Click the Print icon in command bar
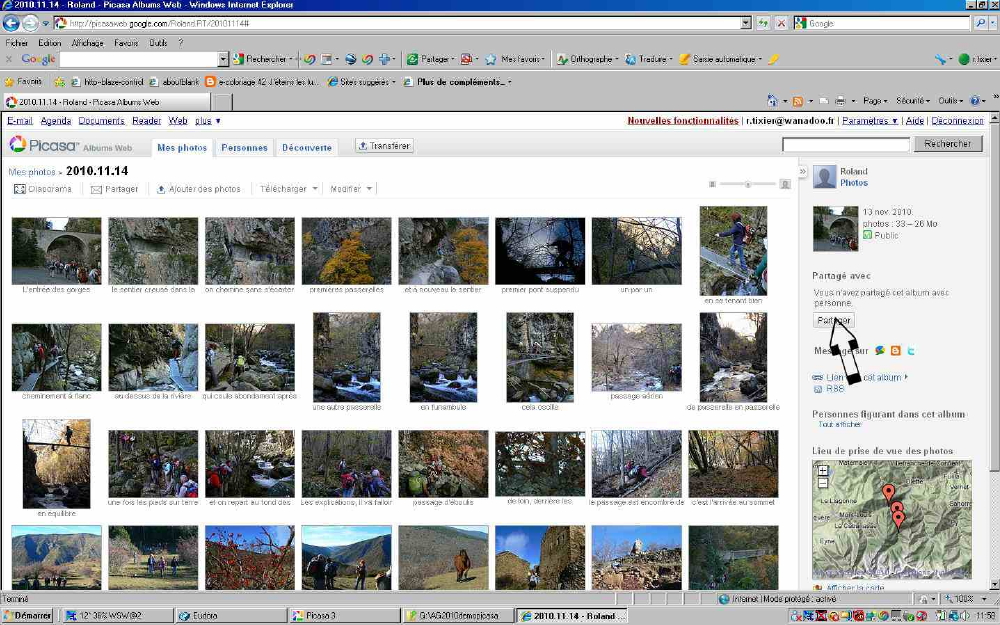Screen dimensions: 1000x625 point(840,101)
